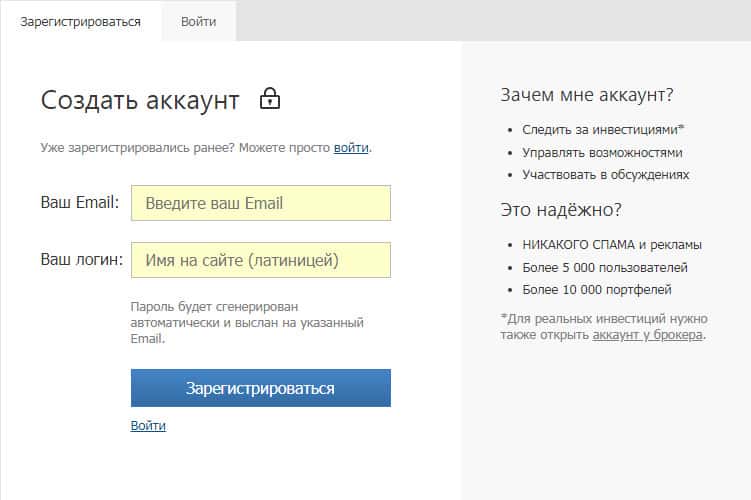This screenshot has height=500, width=751.
Task: Click the Следить за инвестициями* item
Action: tap(603, 129)
